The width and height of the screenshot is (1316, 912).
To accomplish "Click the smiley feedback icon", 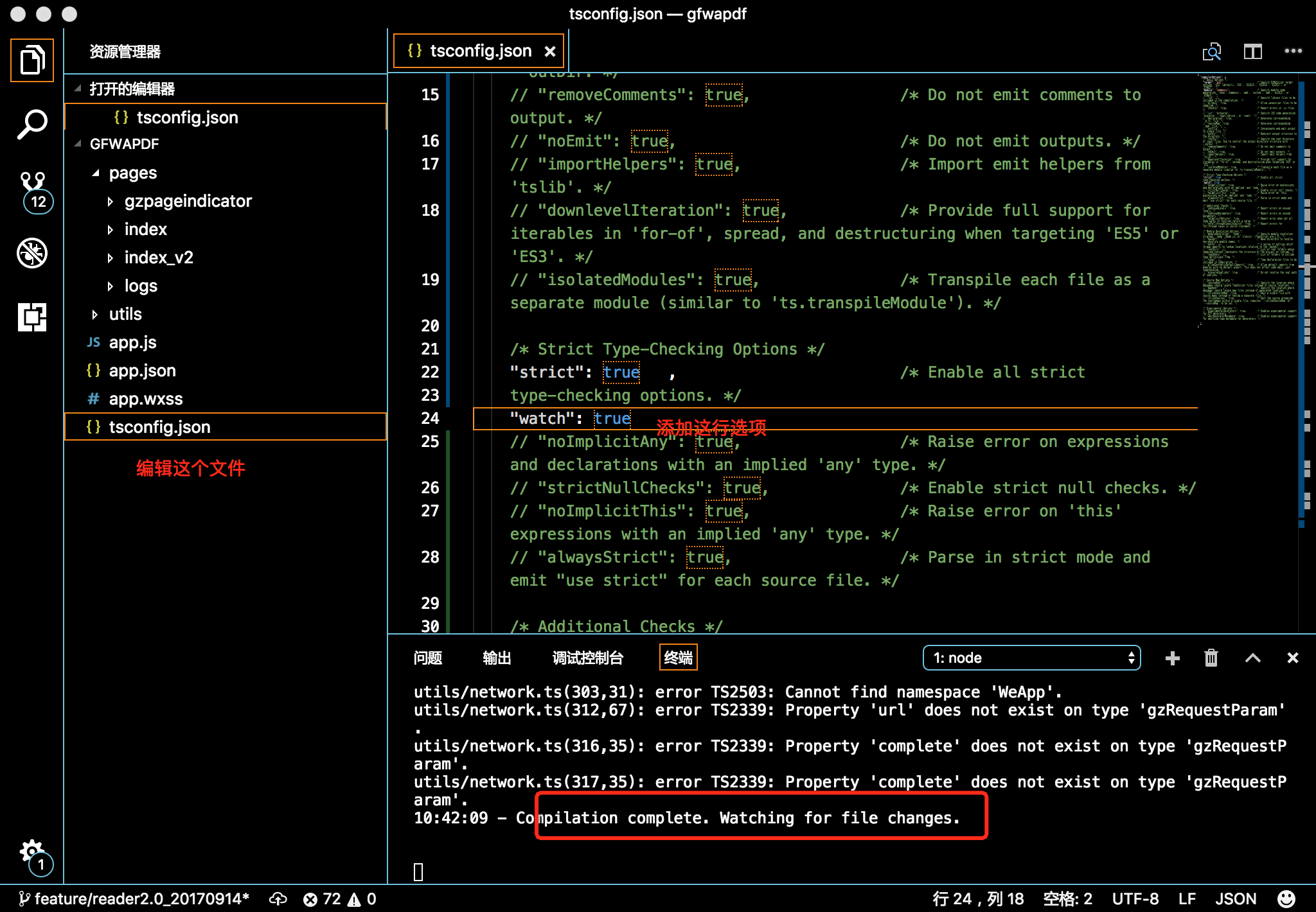I will 1286,899.
